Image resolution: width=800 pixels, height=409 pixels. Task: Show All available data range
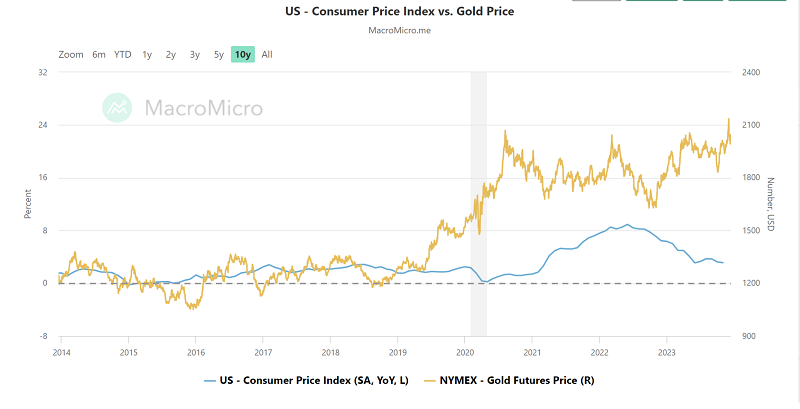tap(267, 54)
